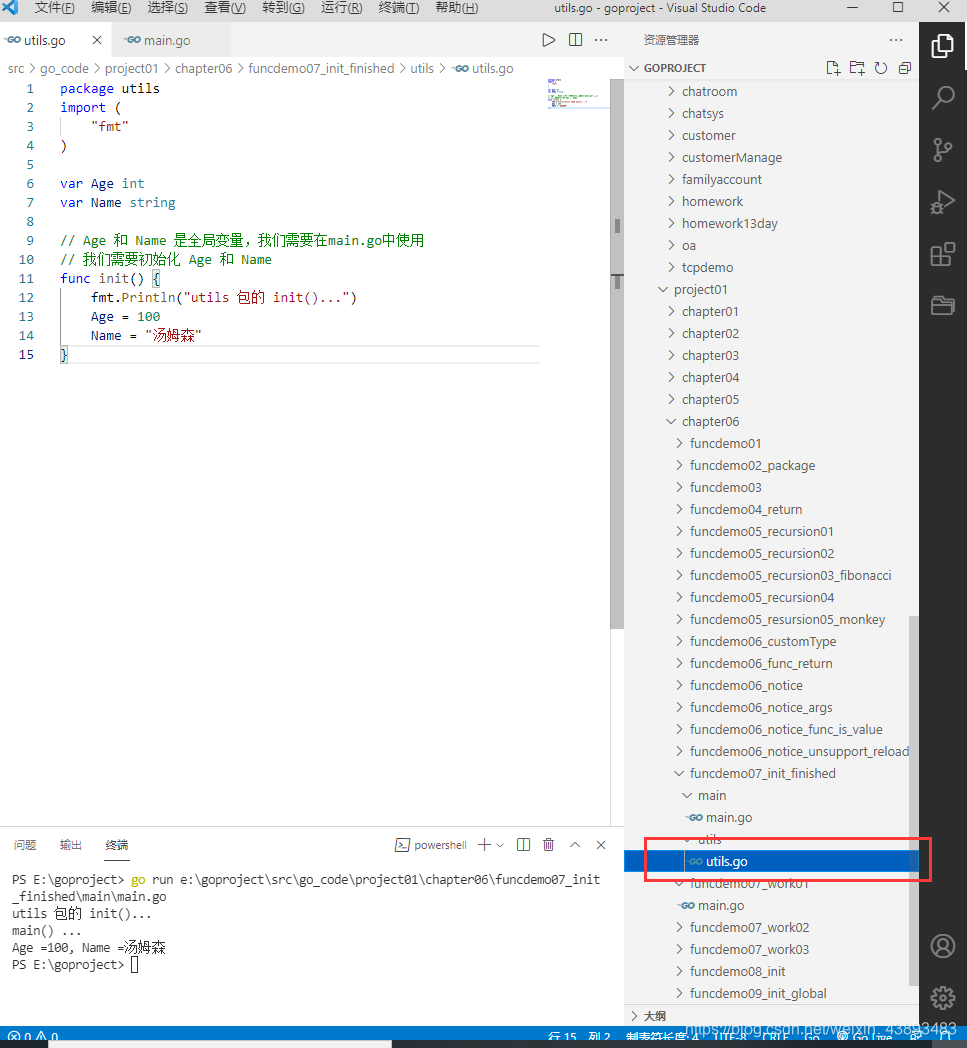Open the Run and Debug view
The image size is (967, 1048).
click(x=941, y=202)
